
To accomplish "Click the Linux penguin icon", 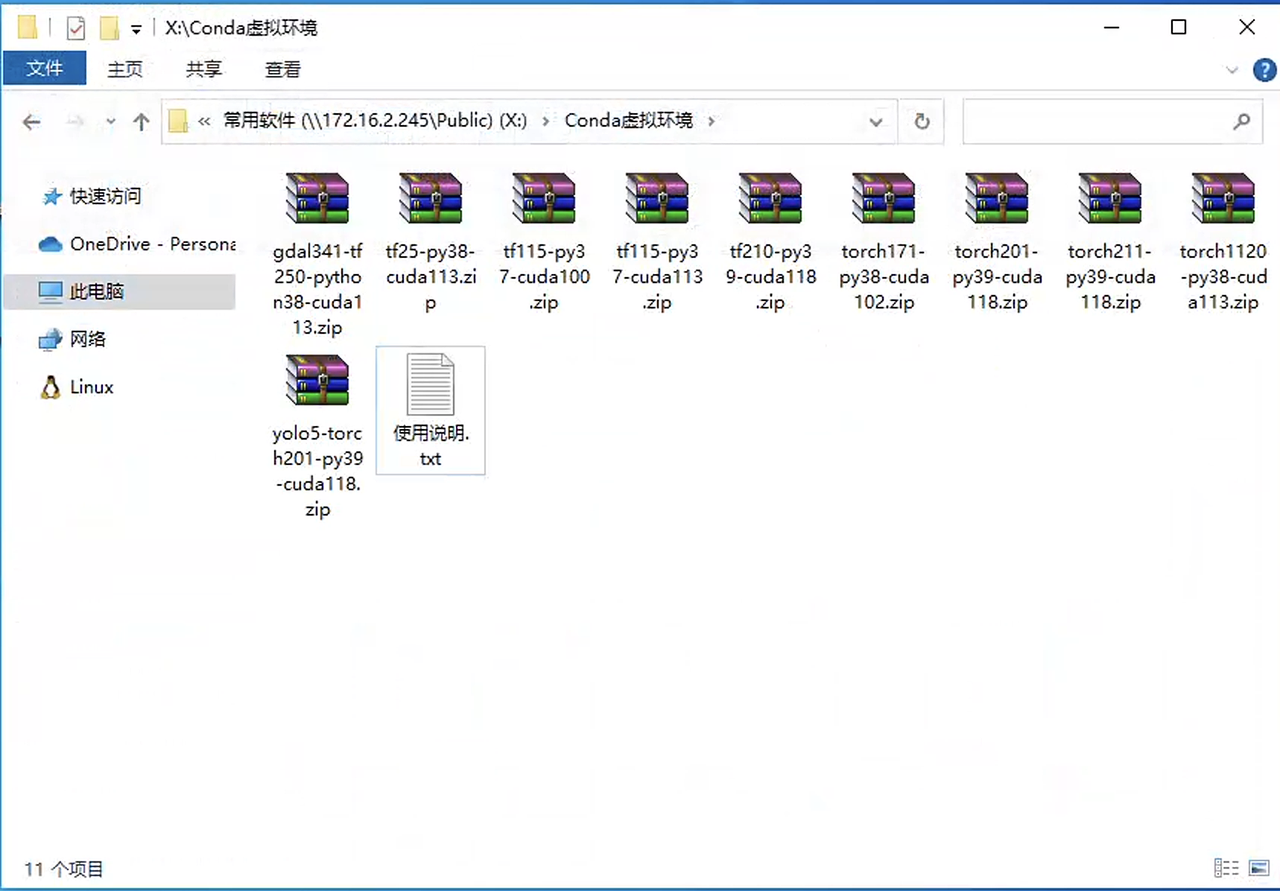I will (x=50, y=388).
